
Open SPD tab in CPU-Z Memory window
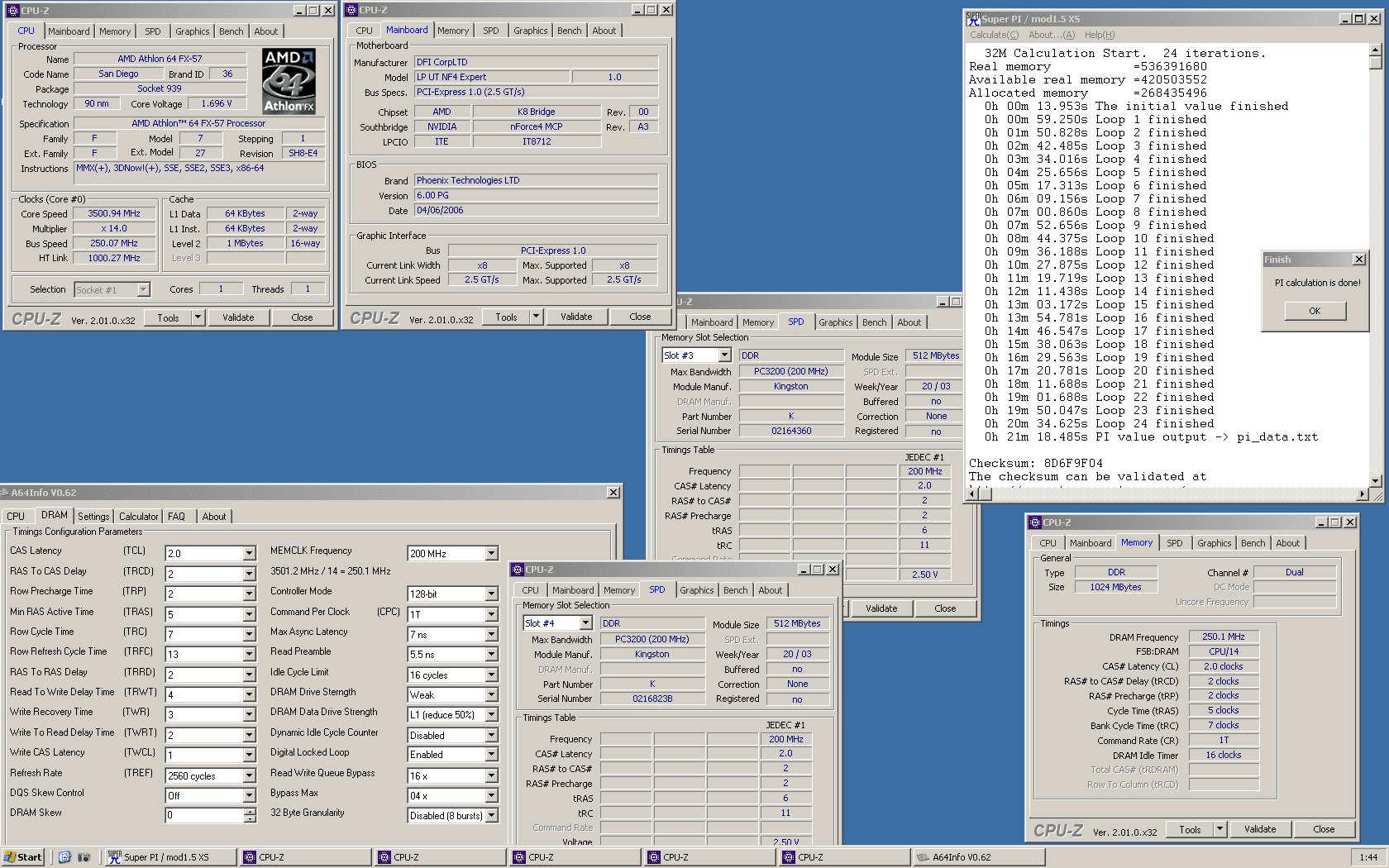pyautogui.click(x=1175, y=543)
